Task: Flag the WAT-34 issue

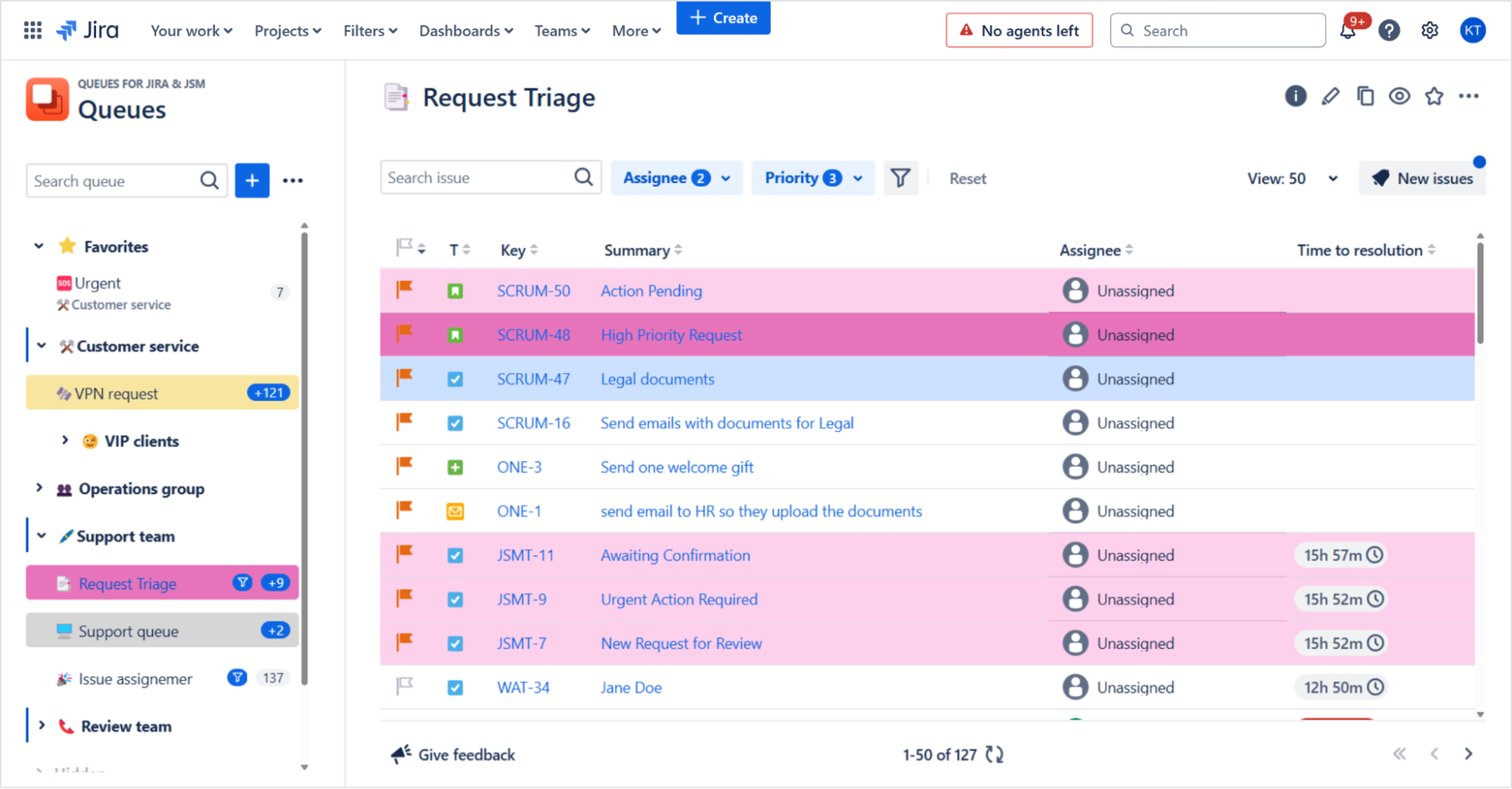Action: [x=404, y=686]
